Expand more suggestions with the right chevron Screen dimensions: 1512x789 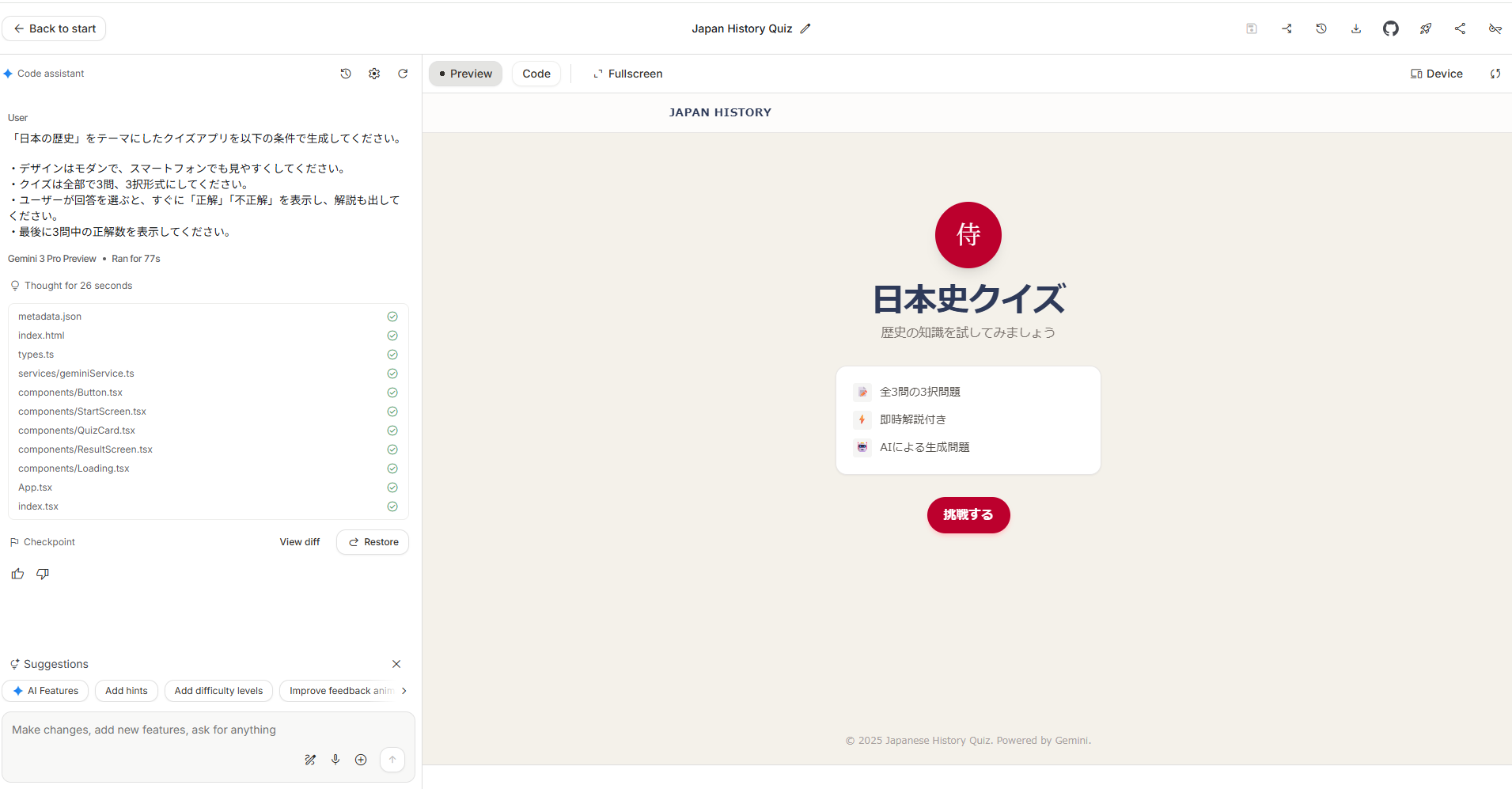click(x=404, y=690)
